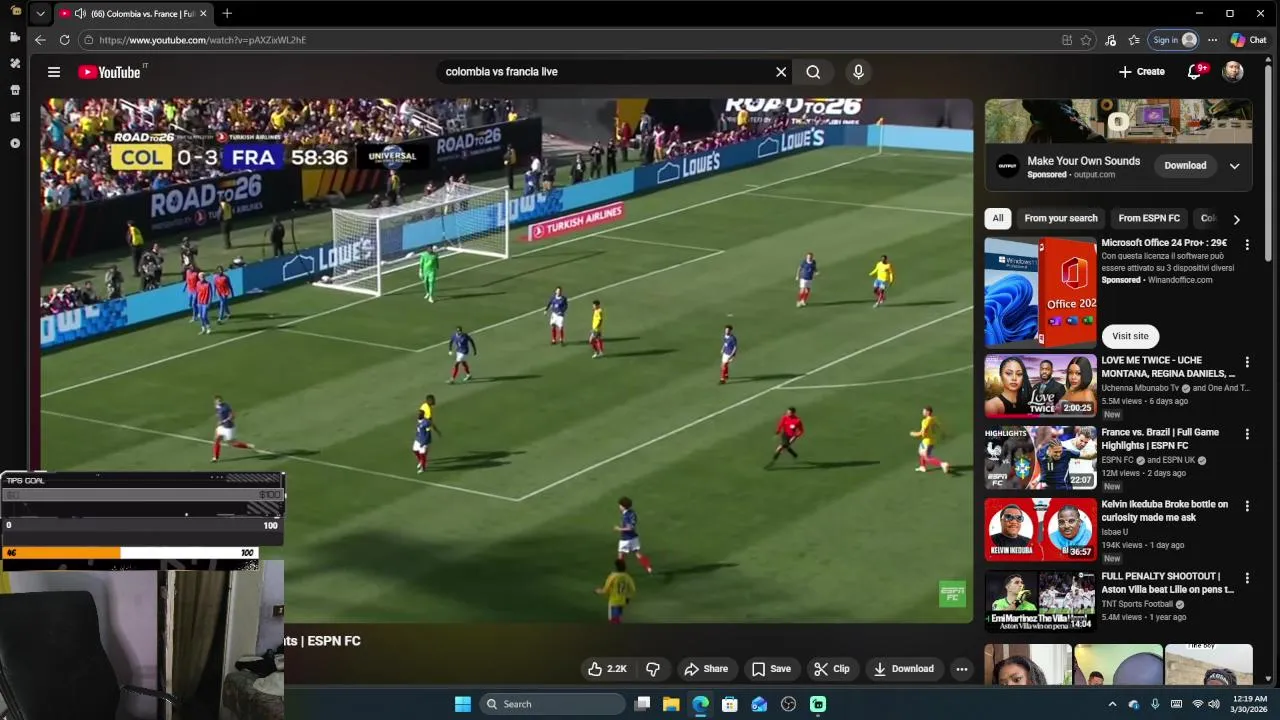Screen dimensions: 1280x720
Task: Open options for Kelvin Ikeduba video
Action: coord(1246,506)
